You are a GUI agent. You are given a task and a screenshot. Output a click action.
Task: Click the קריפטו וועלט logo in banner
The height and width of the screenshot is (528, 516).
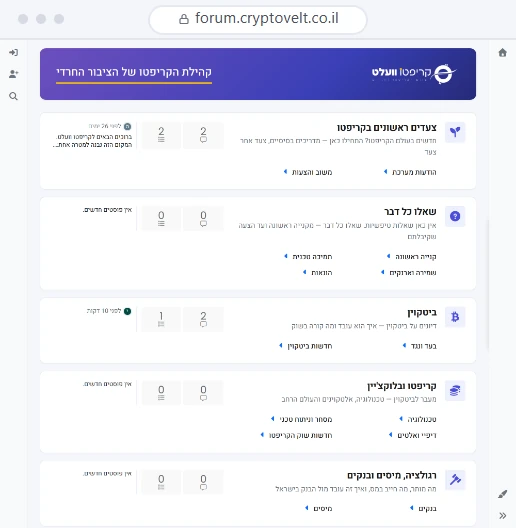tap(414, 73)
